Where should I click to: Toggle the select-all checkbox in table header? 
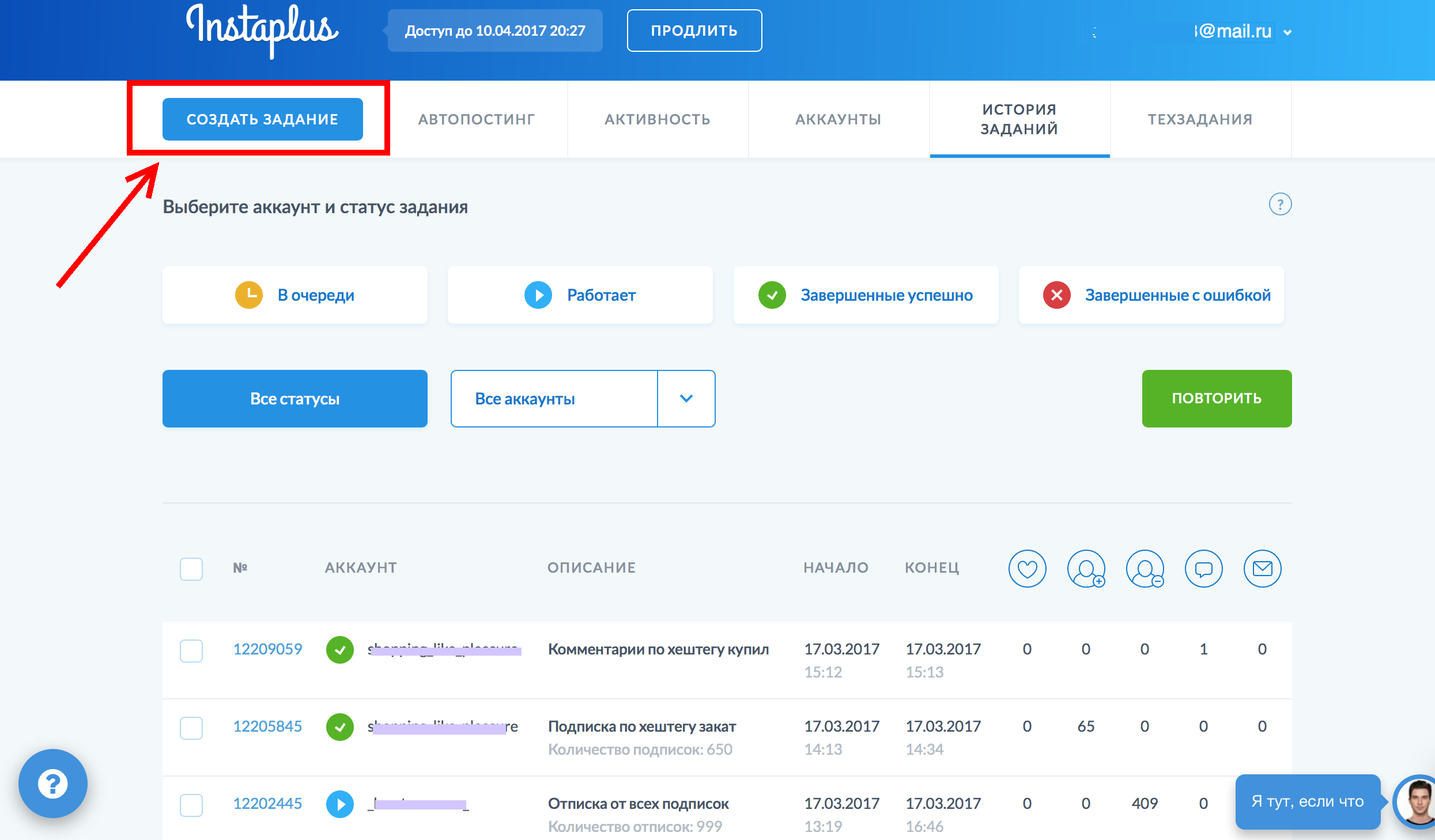point(191,569)
